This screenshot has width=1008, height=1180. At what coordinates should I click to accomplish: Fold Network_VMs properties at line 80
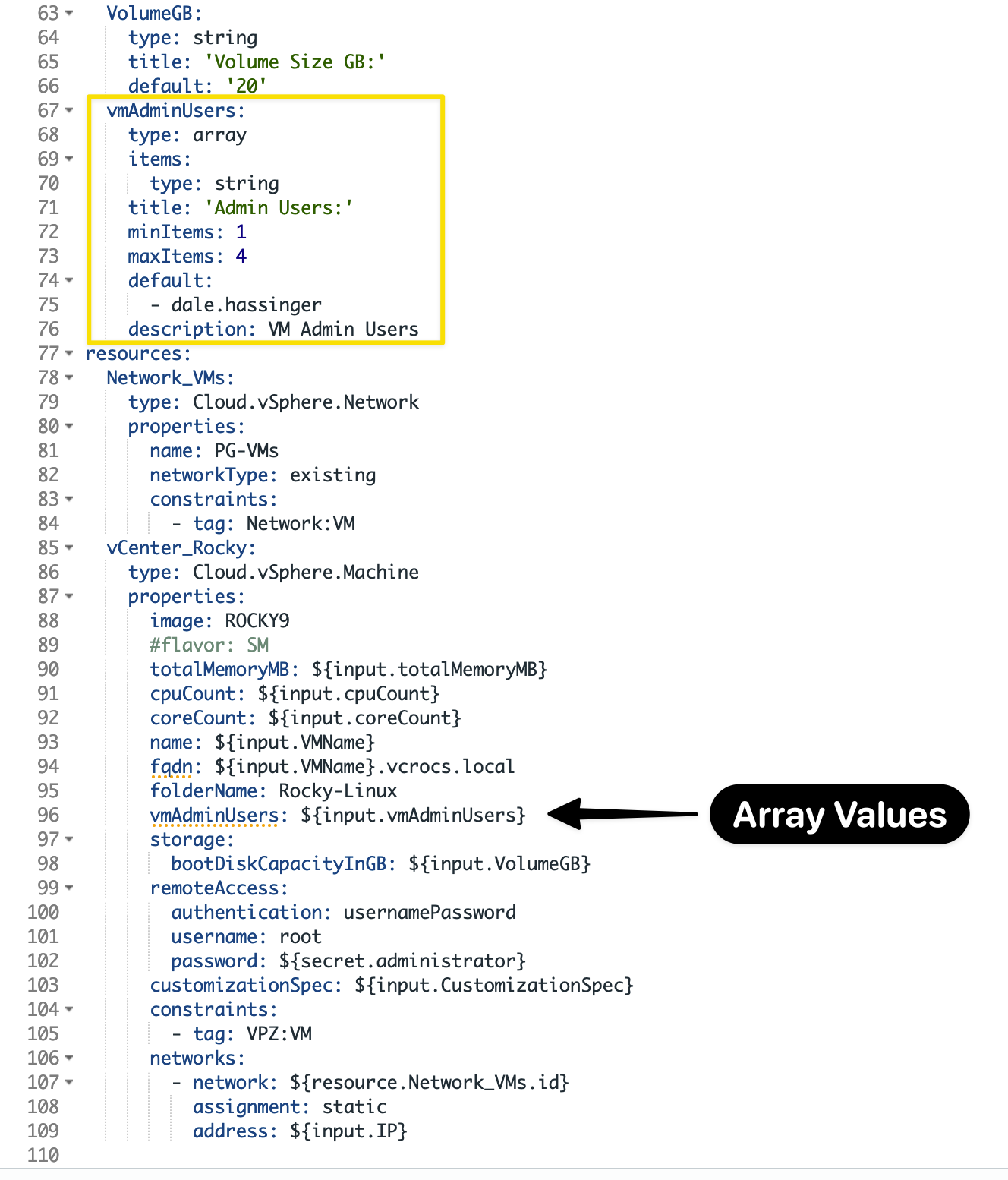69,427
